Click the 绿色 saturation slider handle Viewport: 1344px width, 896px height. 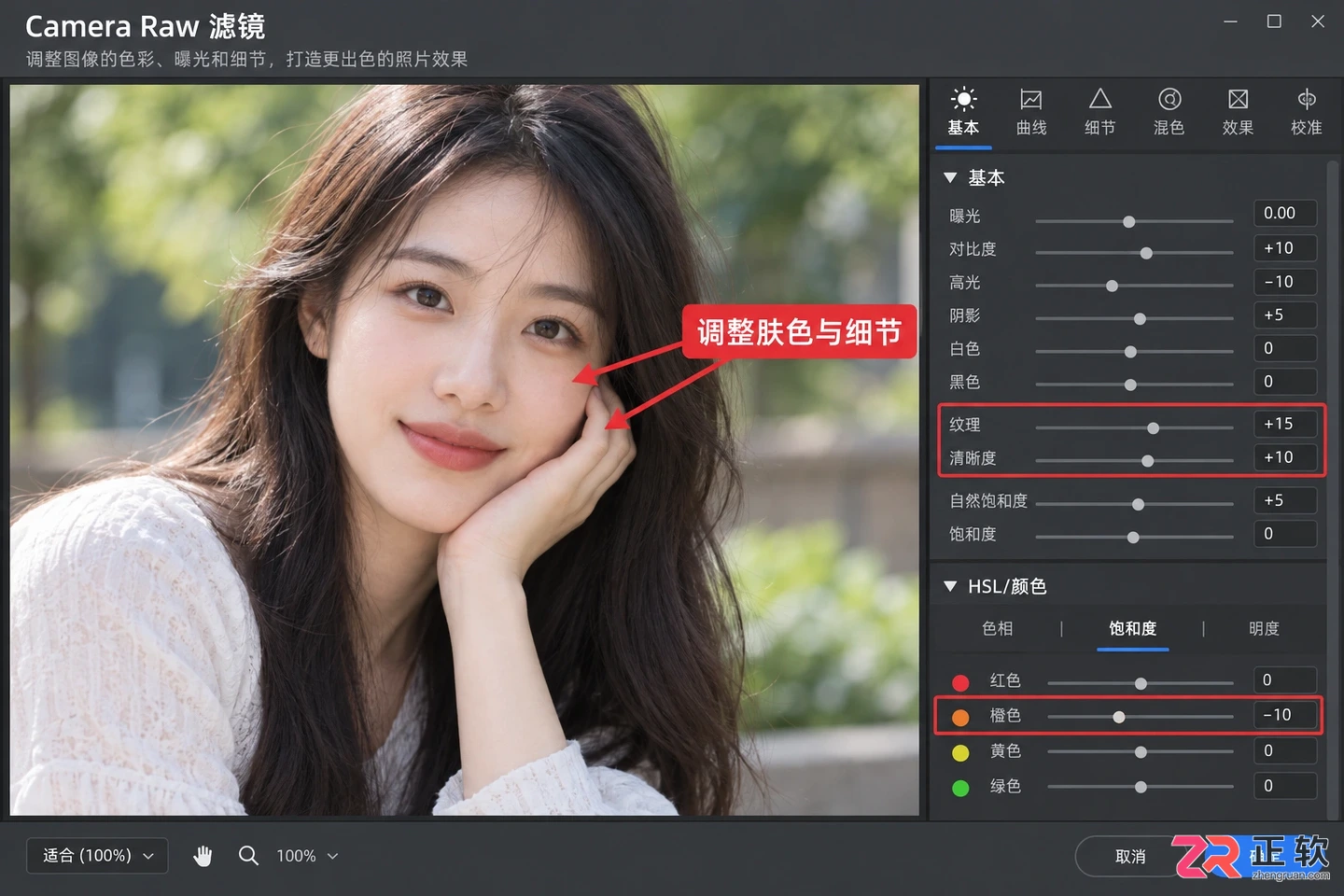[x=1141, y=787]
